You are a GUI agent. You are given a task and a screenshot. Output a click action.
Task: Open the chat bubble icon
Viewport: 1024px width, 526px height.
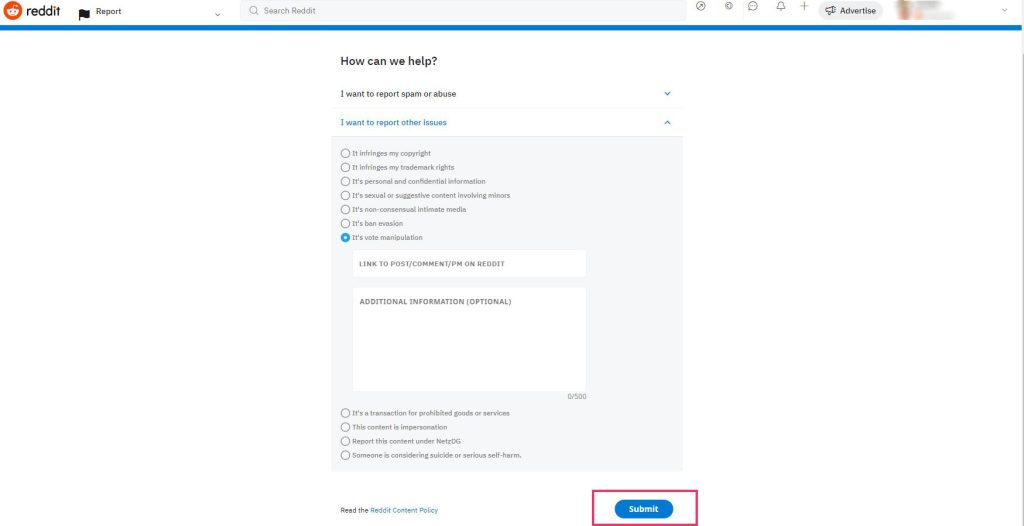(753, 7)
